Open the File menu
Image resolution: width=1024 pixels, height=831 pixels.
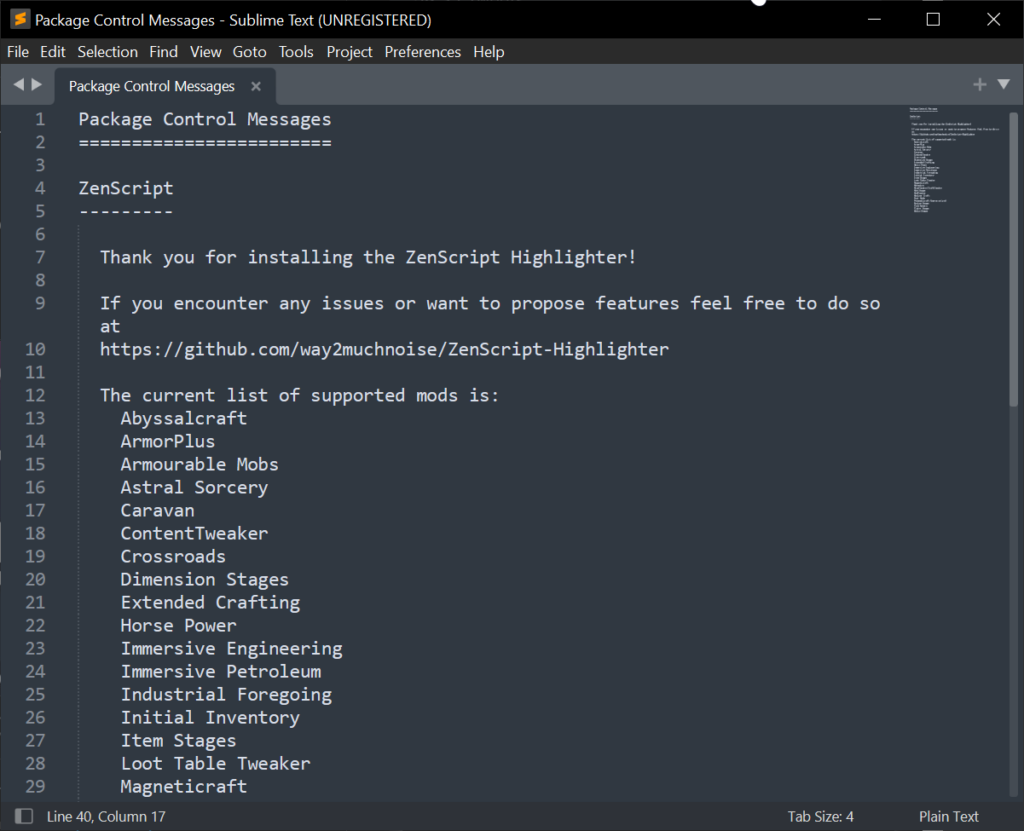(x=18, y=52)
